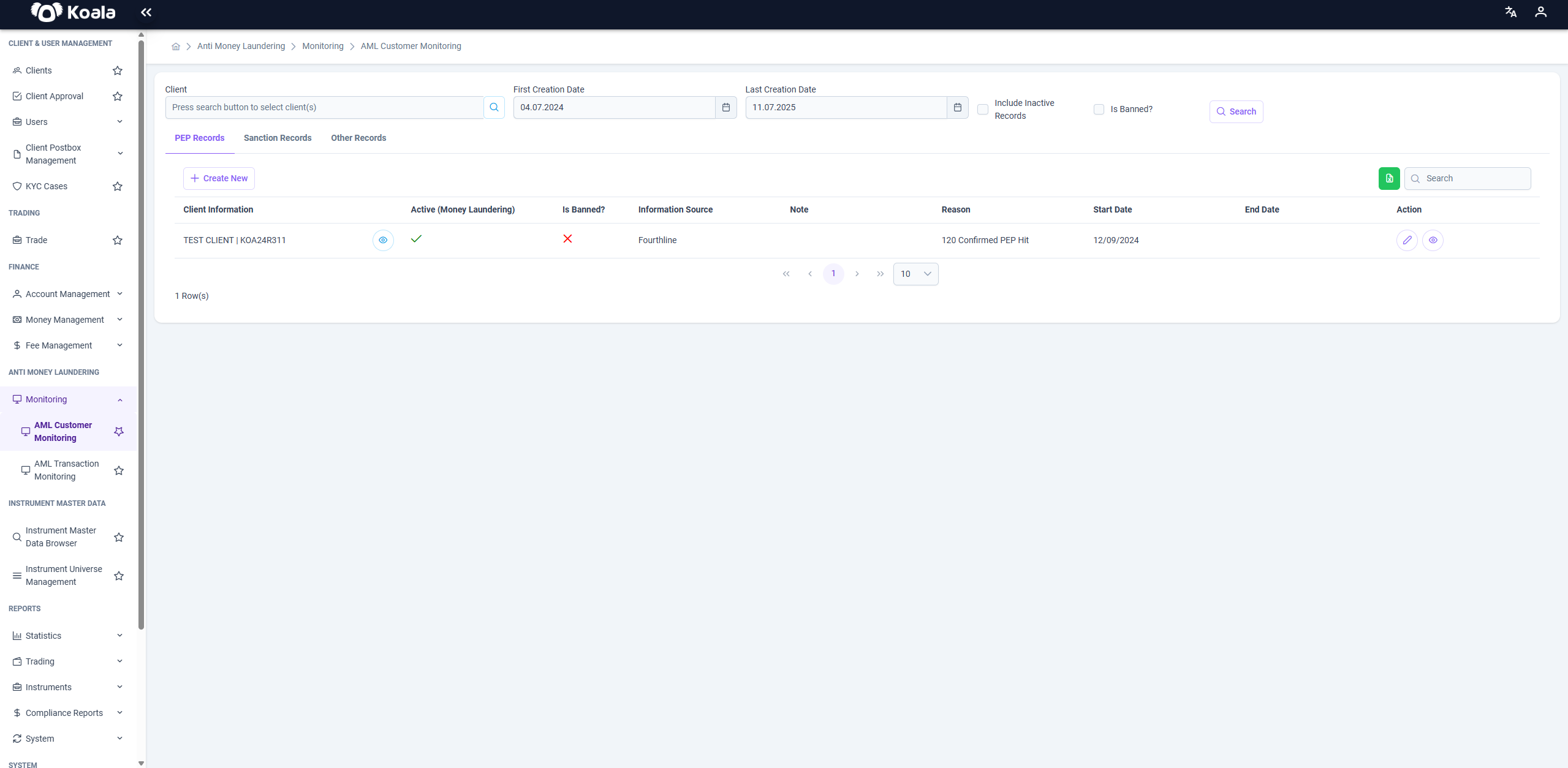
Task: Click the green export file icon
Action: click(x=1389, y=178)
